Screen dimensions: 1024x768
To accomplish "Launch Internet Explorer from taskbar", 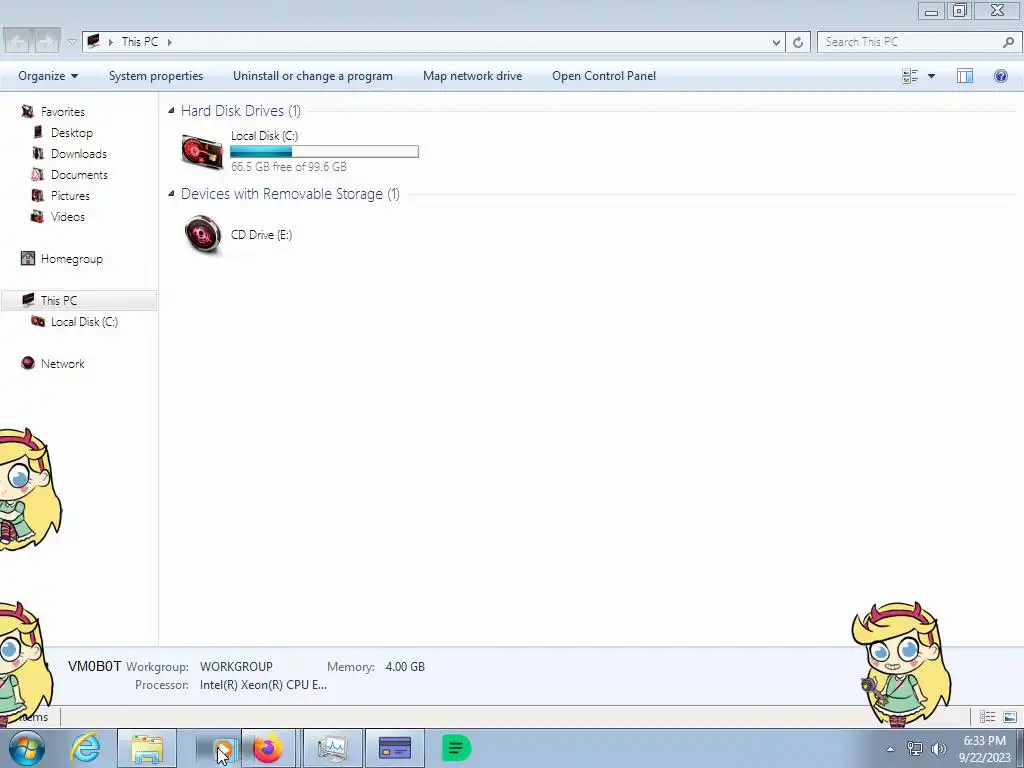I will click(86, 748).
